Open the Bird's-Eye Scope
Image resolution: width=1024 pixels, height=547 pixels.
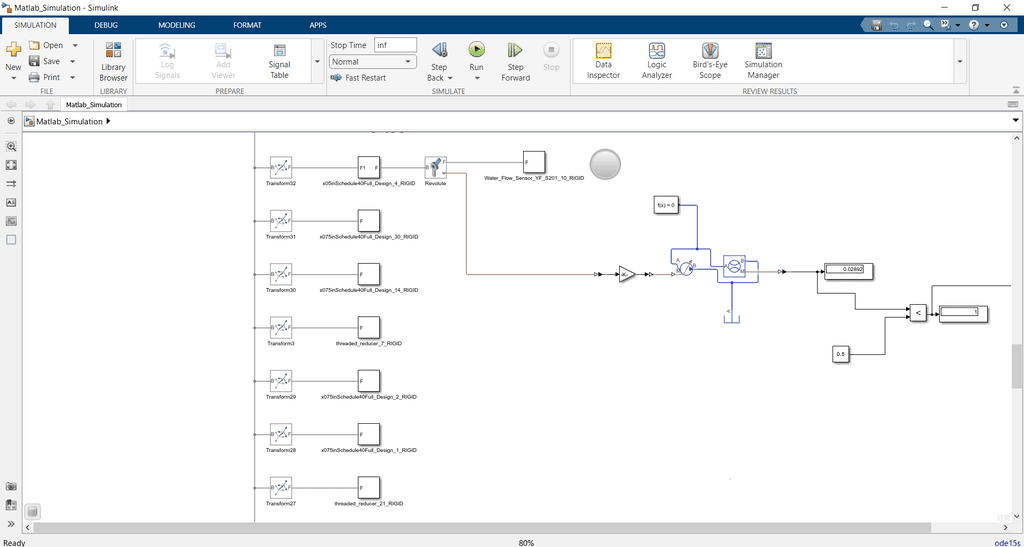pyautogui.click(x=709, y=60)
